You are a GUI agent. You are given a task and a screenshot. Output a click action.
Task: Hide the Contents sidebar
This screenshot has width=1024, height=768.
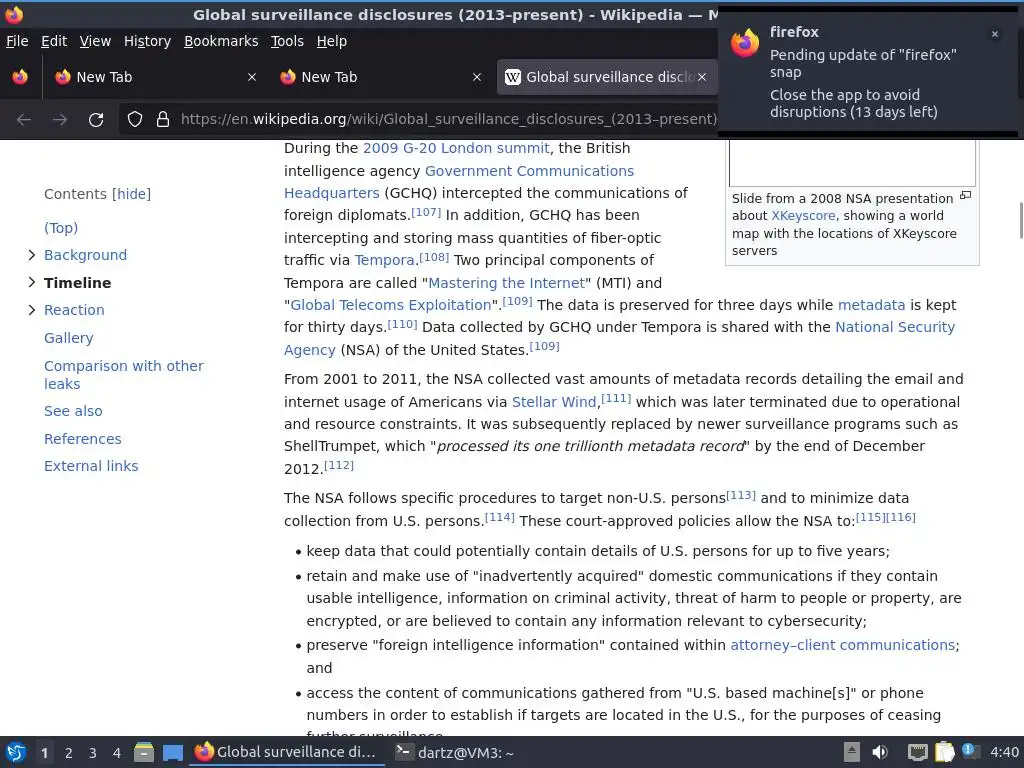click(x=131, y=194)
